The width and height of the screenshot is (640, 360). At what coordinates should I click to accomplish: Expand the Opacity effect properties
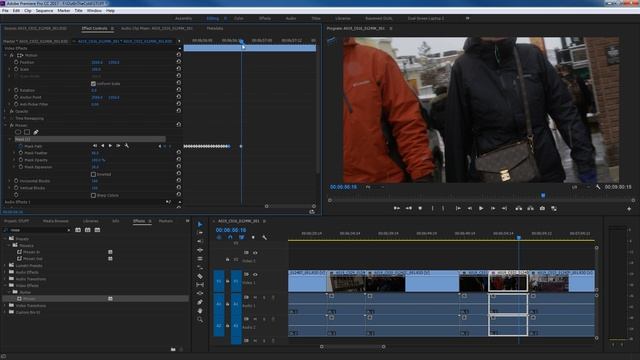point(5,111)
